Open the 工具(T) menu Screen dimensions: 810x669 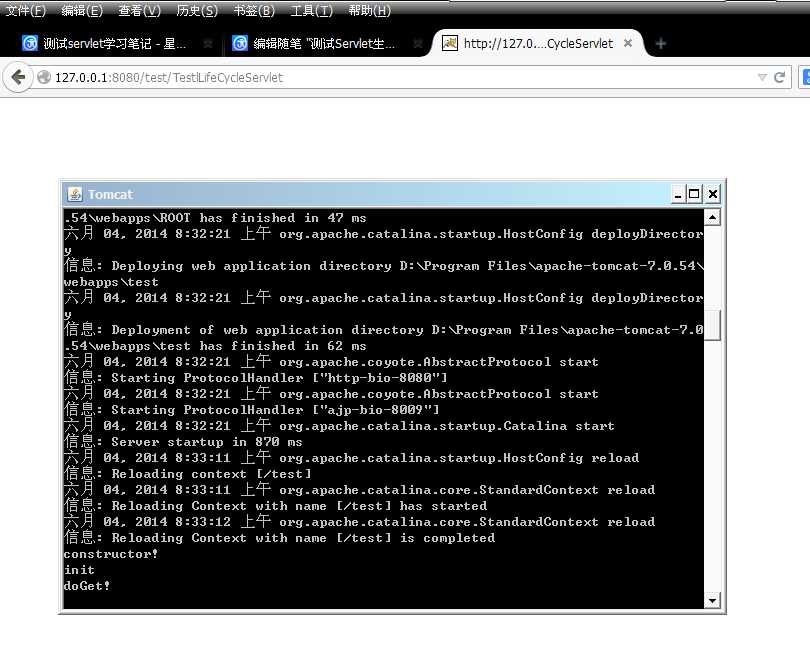[x=311, y=10]
